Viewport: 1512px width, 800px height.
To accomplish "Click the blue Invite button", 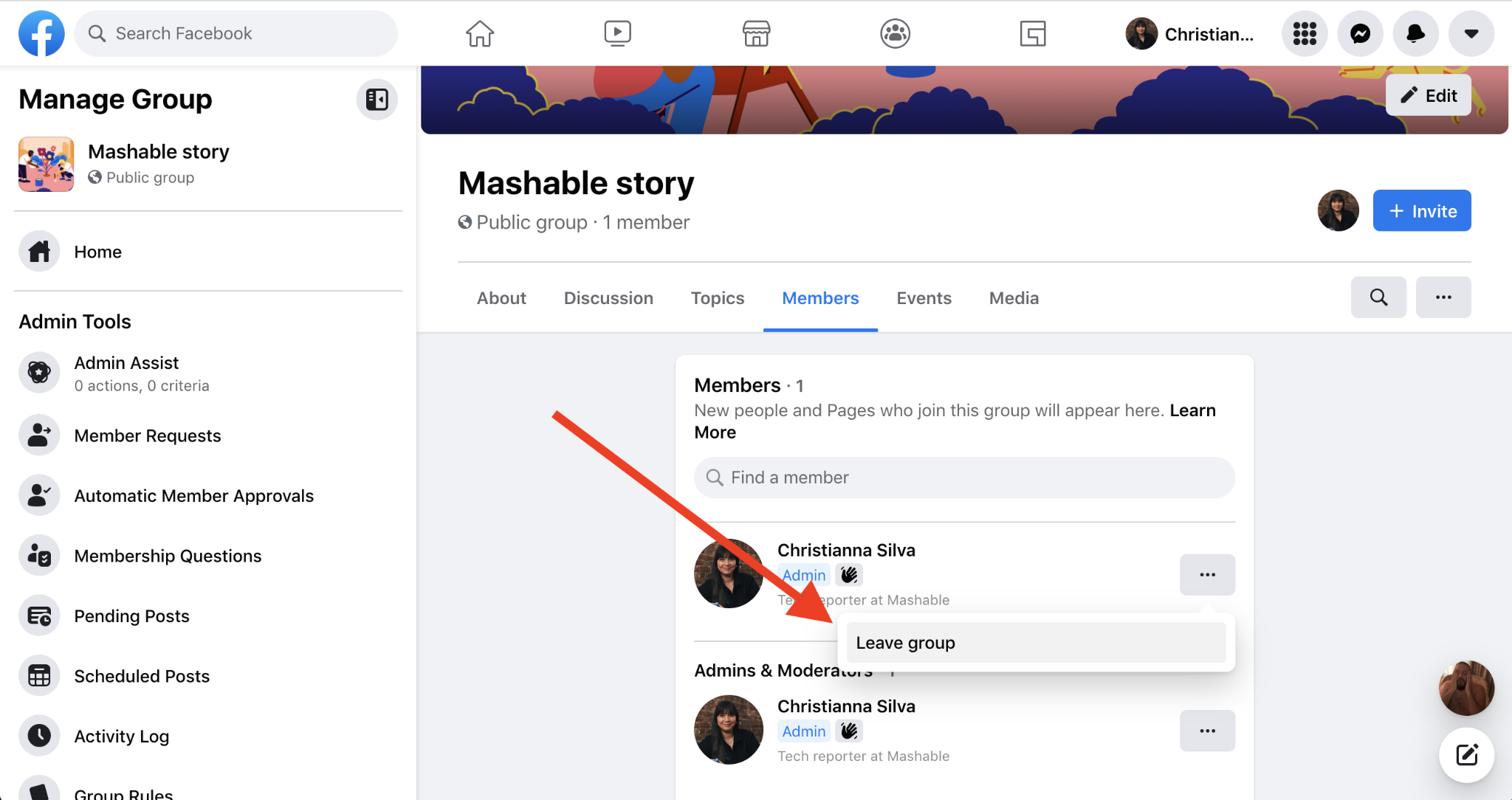I will pyautogui.click(x=1422, y=211).
